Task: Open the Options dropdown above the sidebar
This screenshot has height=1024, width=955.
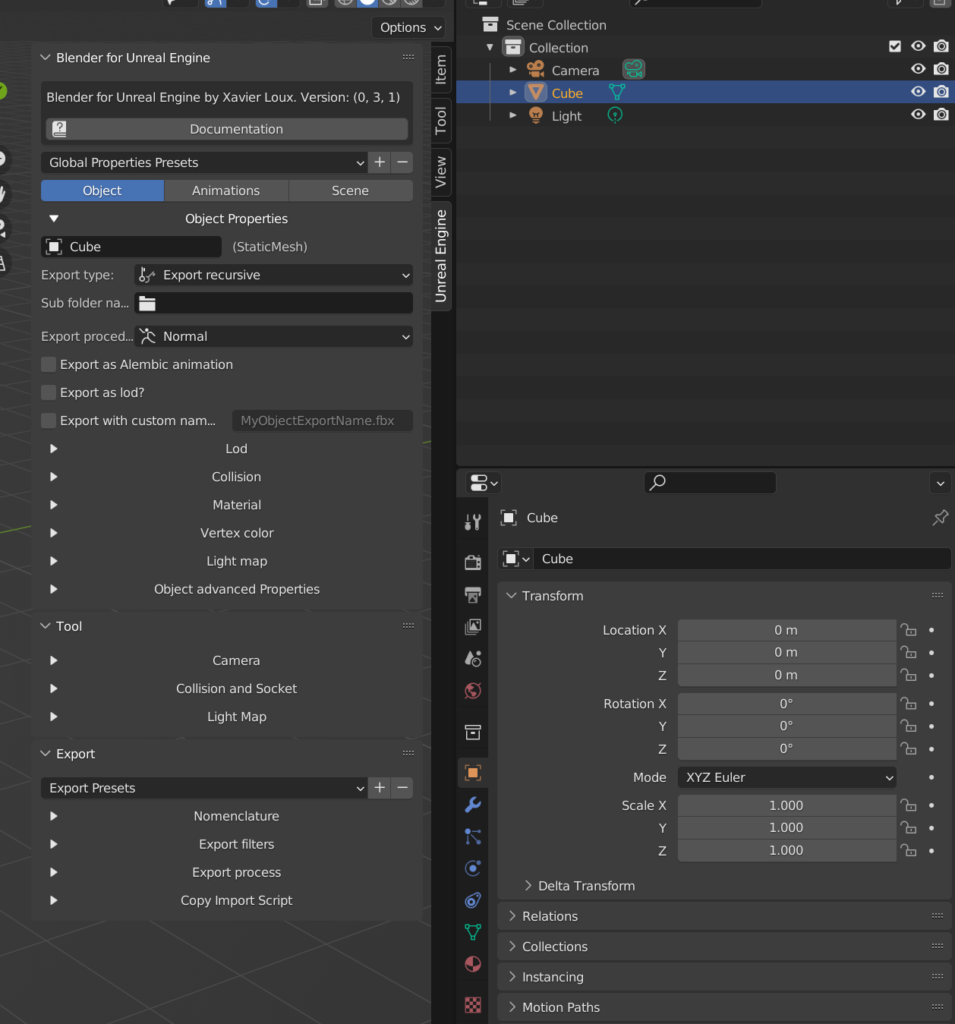Action: coord(408,27)
